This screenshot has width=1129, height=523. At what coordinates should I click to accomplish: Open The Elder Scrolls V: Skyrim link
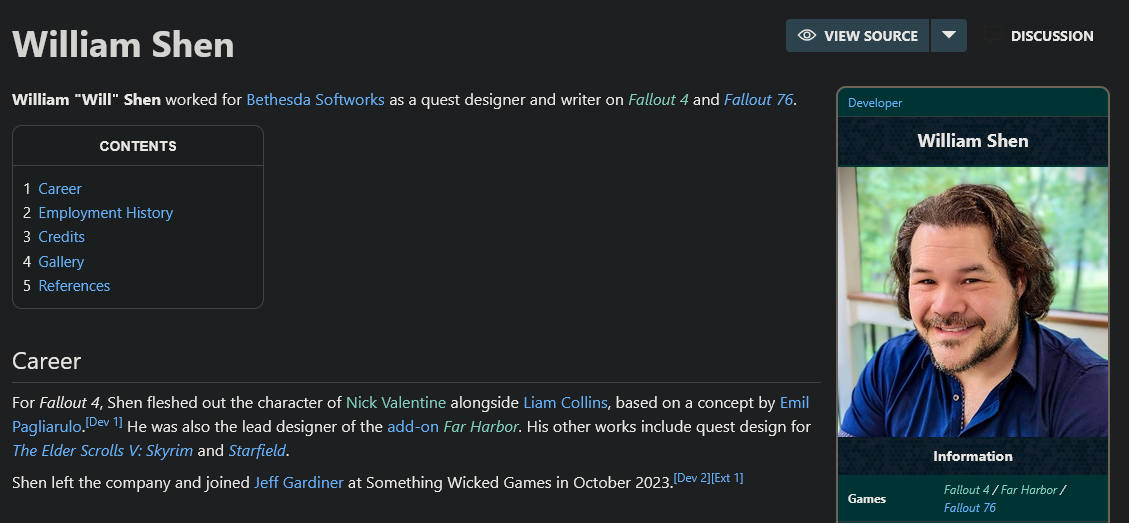pyautogui.click(x=103, y=451)
